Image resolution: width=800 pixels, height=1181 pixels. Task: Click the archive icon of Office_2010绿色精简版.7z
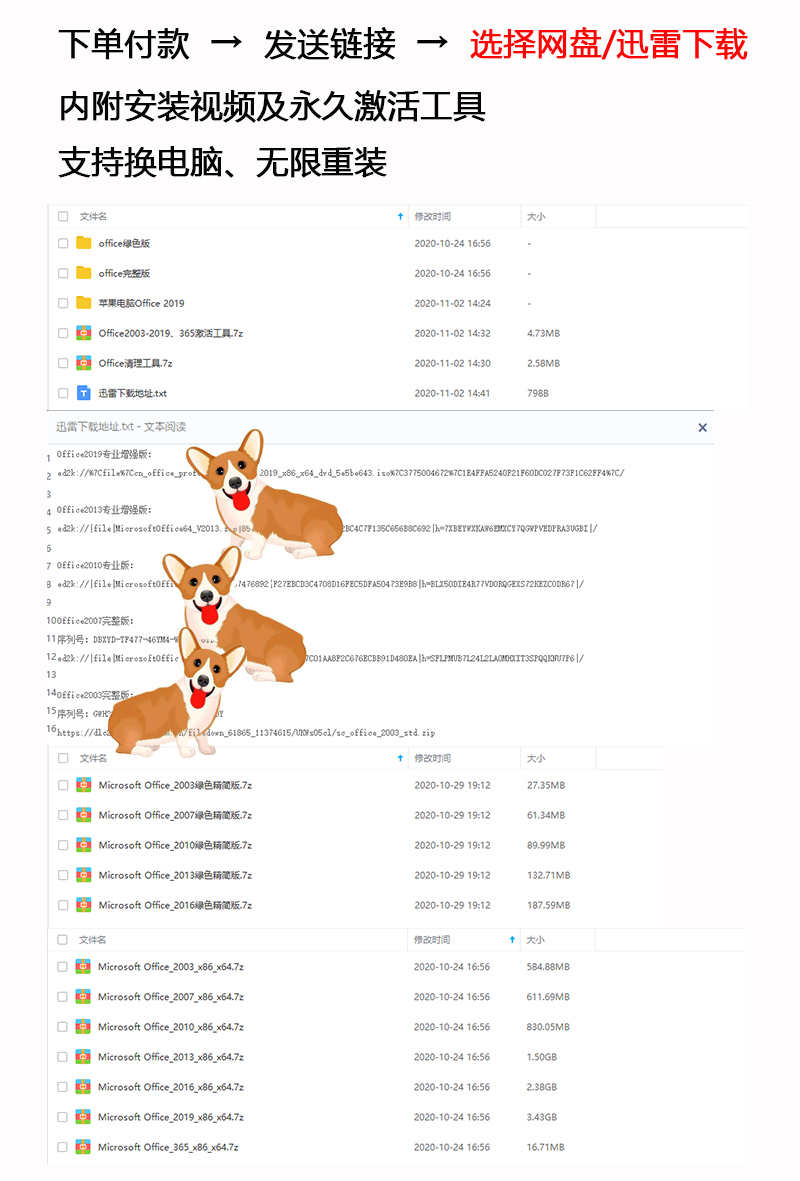pos(84,845)
